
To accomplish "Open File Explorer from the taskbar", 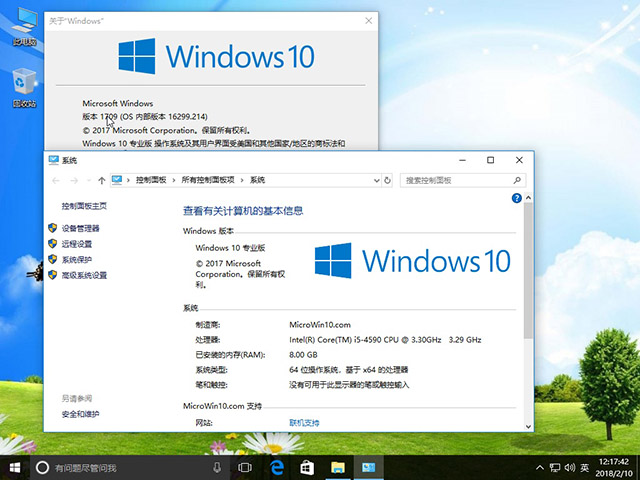I will (x=338, y=468).
